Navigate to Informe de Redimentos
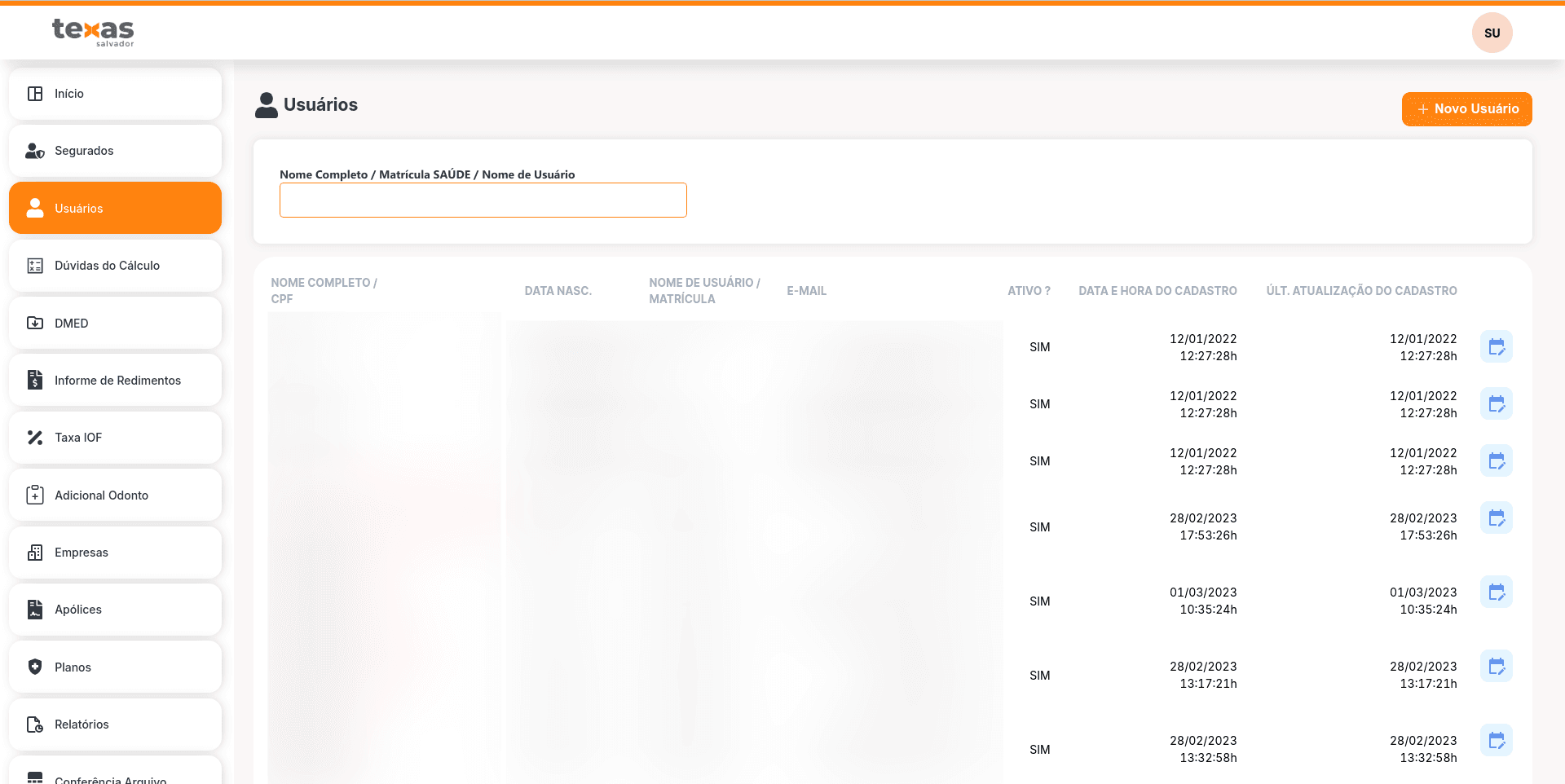Viewport: 1565px width, 784px height. pyautogui.click(x=115, y=381)
